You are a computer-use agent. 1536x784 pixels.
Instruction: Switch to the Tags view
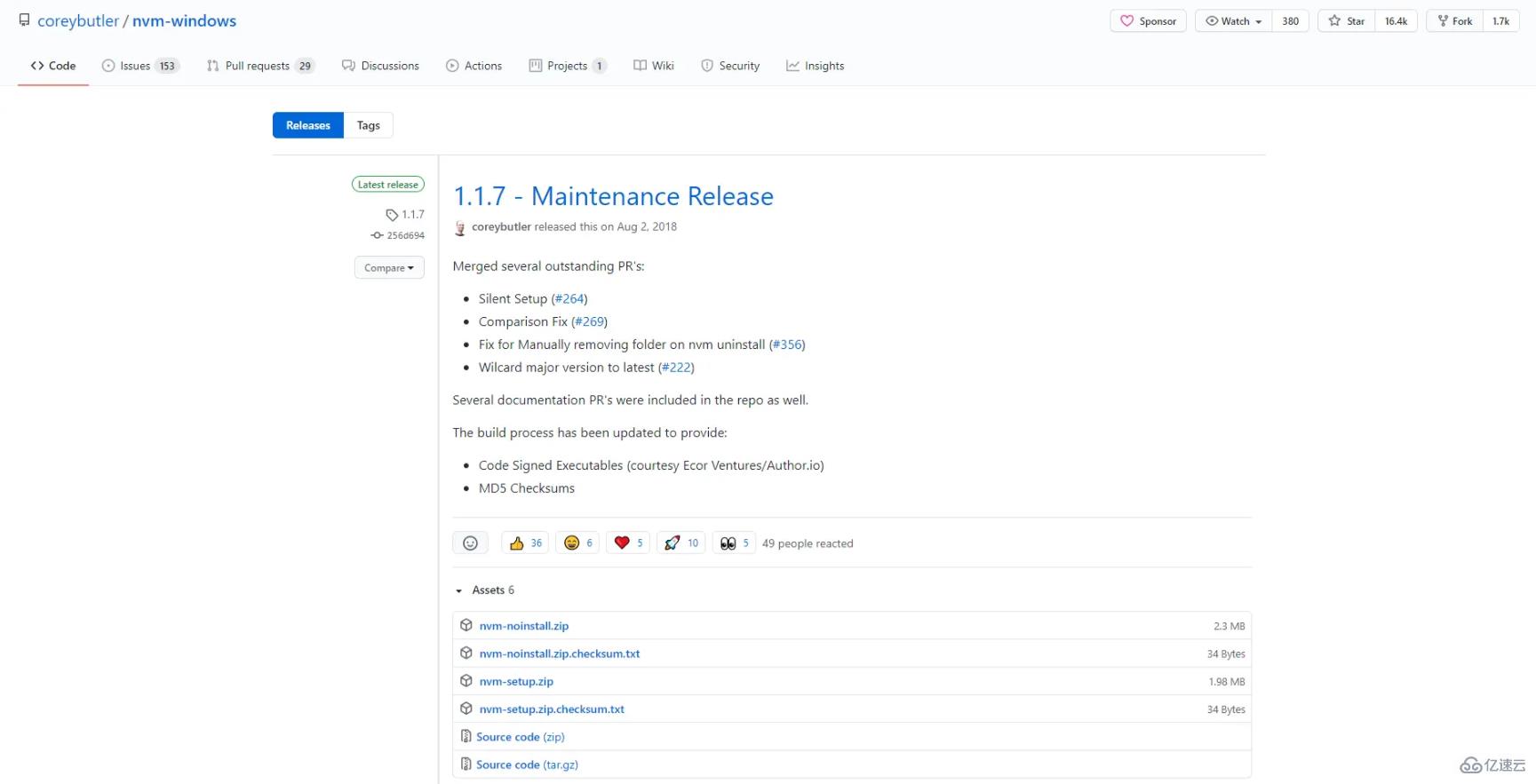pyautogui.click(x=369, y=125)
